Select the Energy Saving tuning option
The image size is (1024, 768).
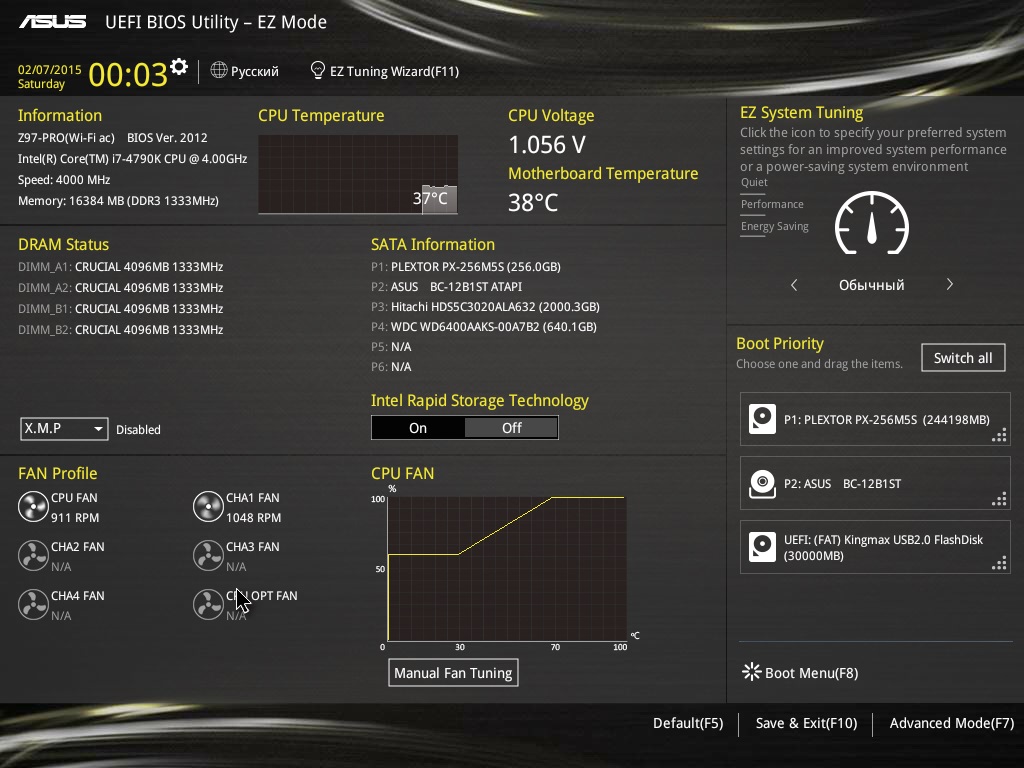tap(775, 227)
